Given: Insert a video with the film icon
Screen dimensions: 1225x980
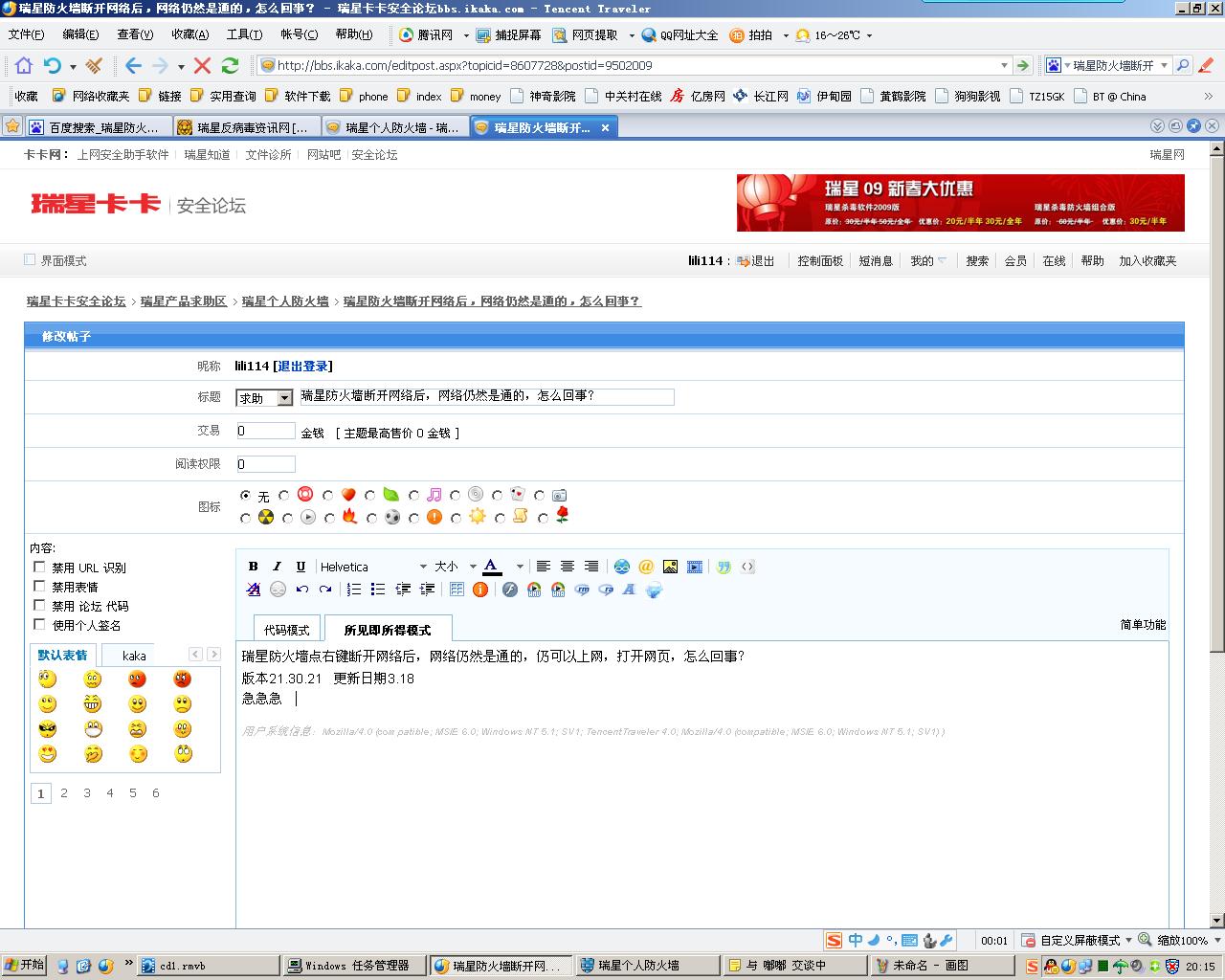Looking at the screenshot, I should [695, 567].
